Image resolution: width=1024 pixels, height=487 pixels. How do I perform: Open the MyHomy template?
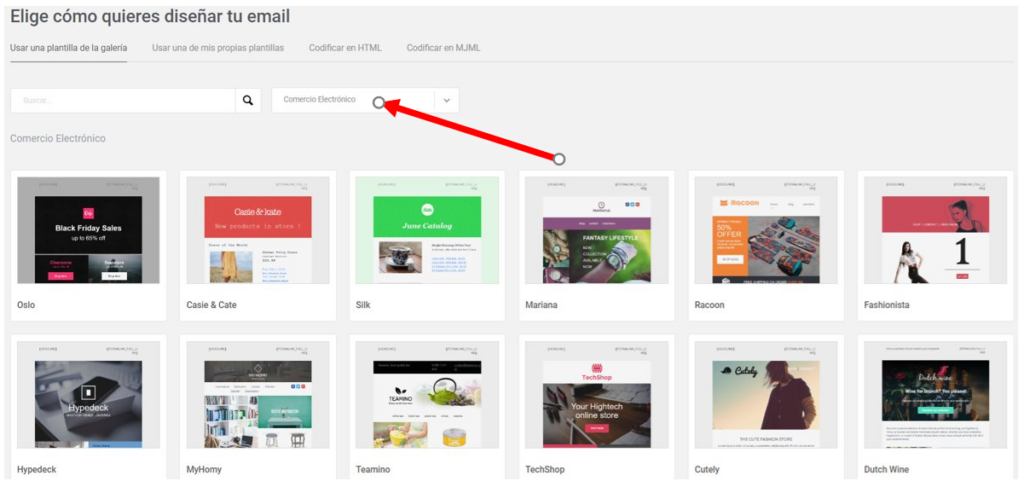pos(258,395)
